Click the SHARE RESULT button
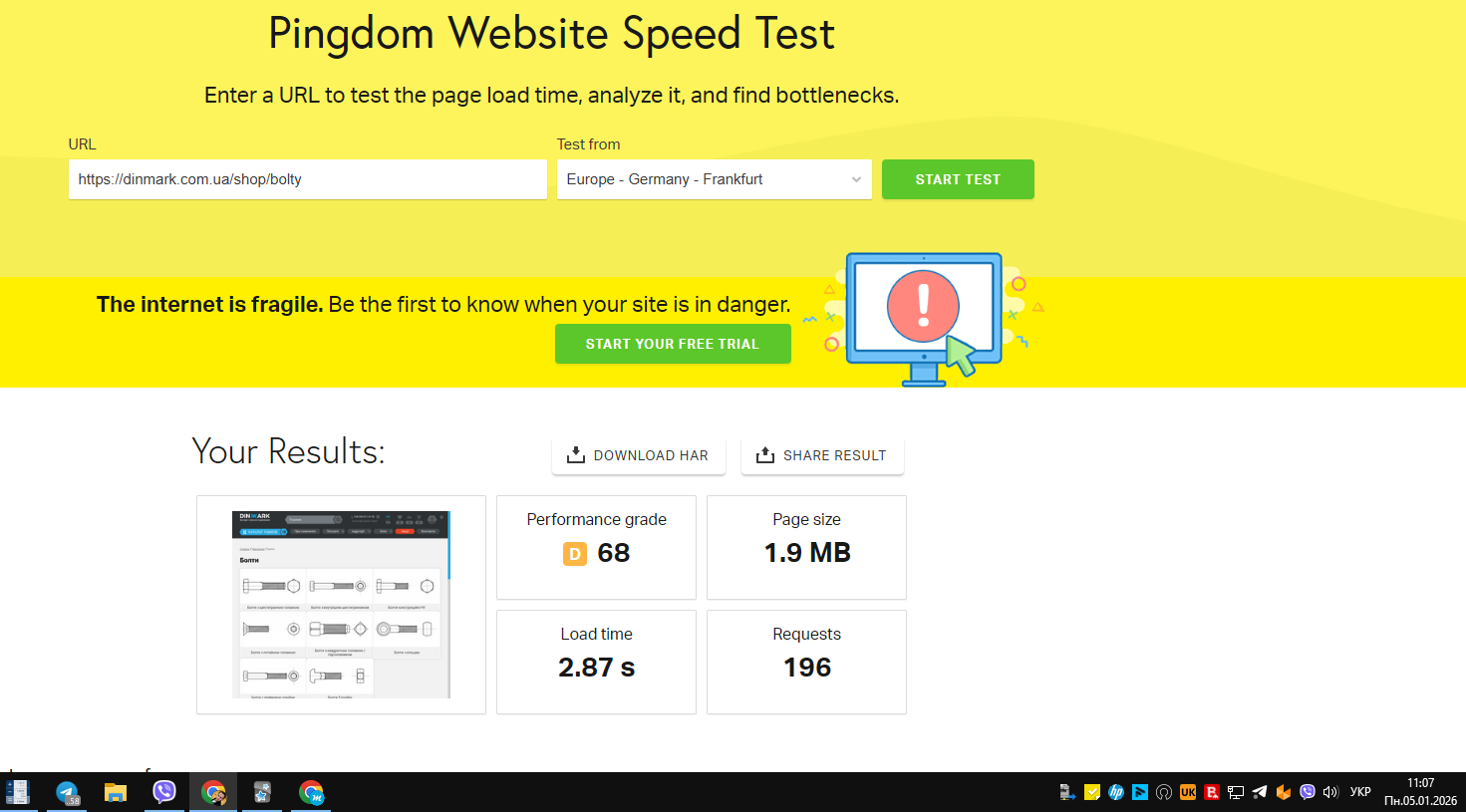Image resolution: width=1466 pixels, height=812 pixels. (822, 455)
